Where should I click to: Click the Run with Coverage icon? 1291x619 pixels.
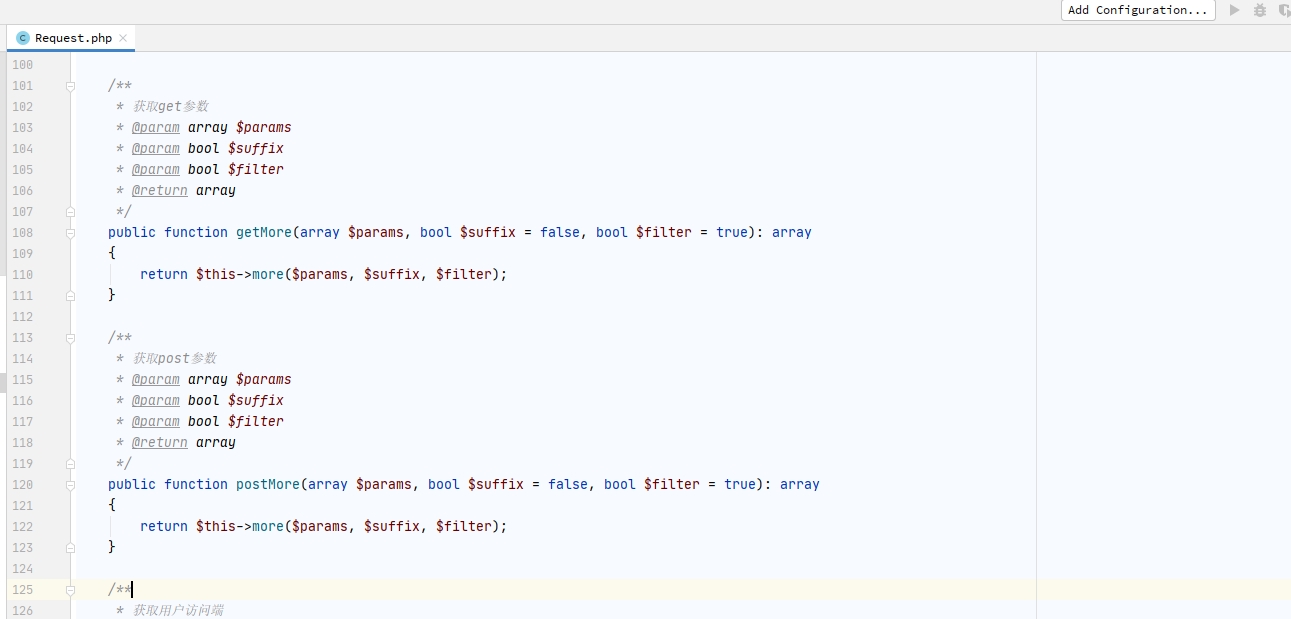[1284, 10]
